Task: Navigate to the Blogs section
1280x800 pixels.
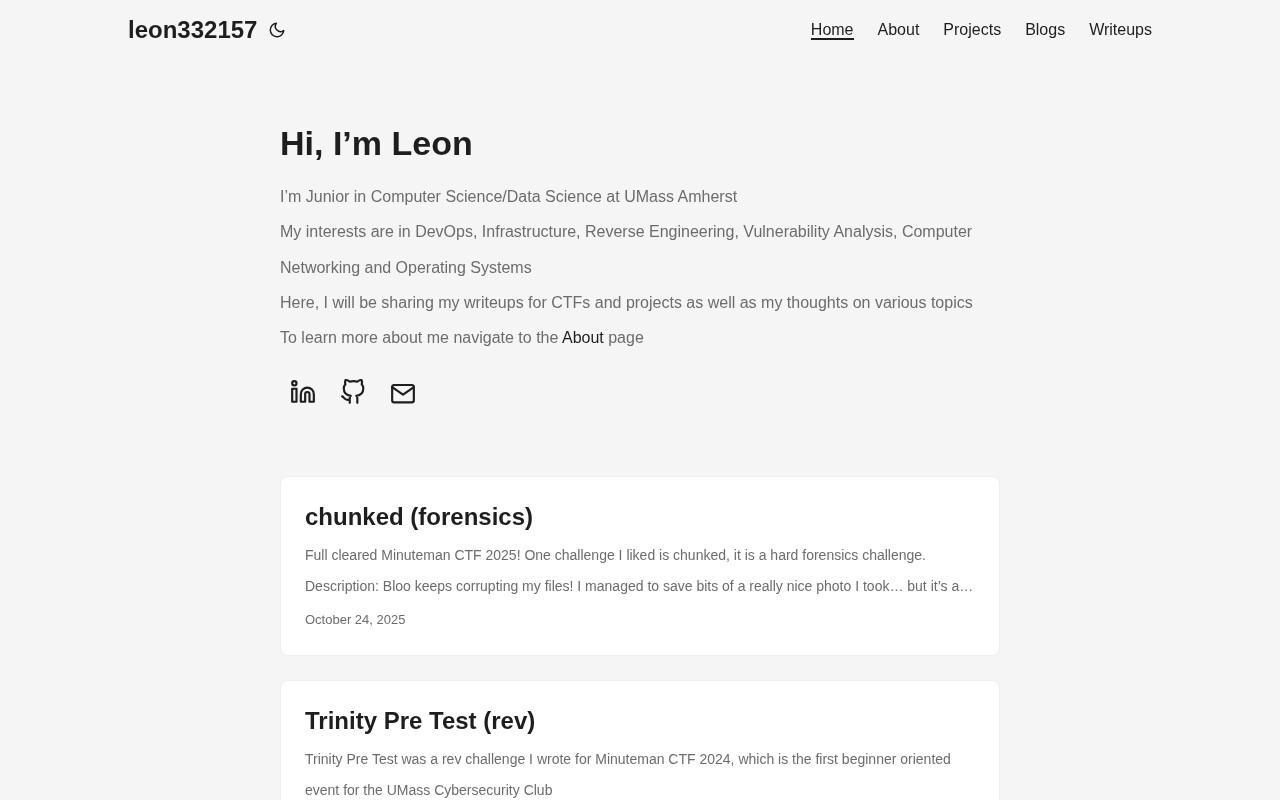Action: pyautogui.click(x=1045, y=30)
